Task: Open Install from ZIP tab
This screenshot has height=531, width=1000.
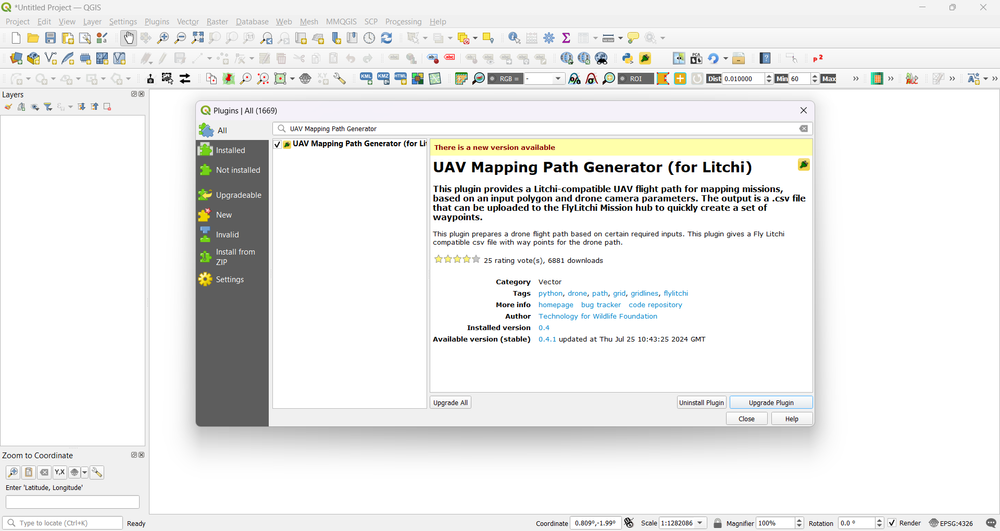Action: point(232,257)
